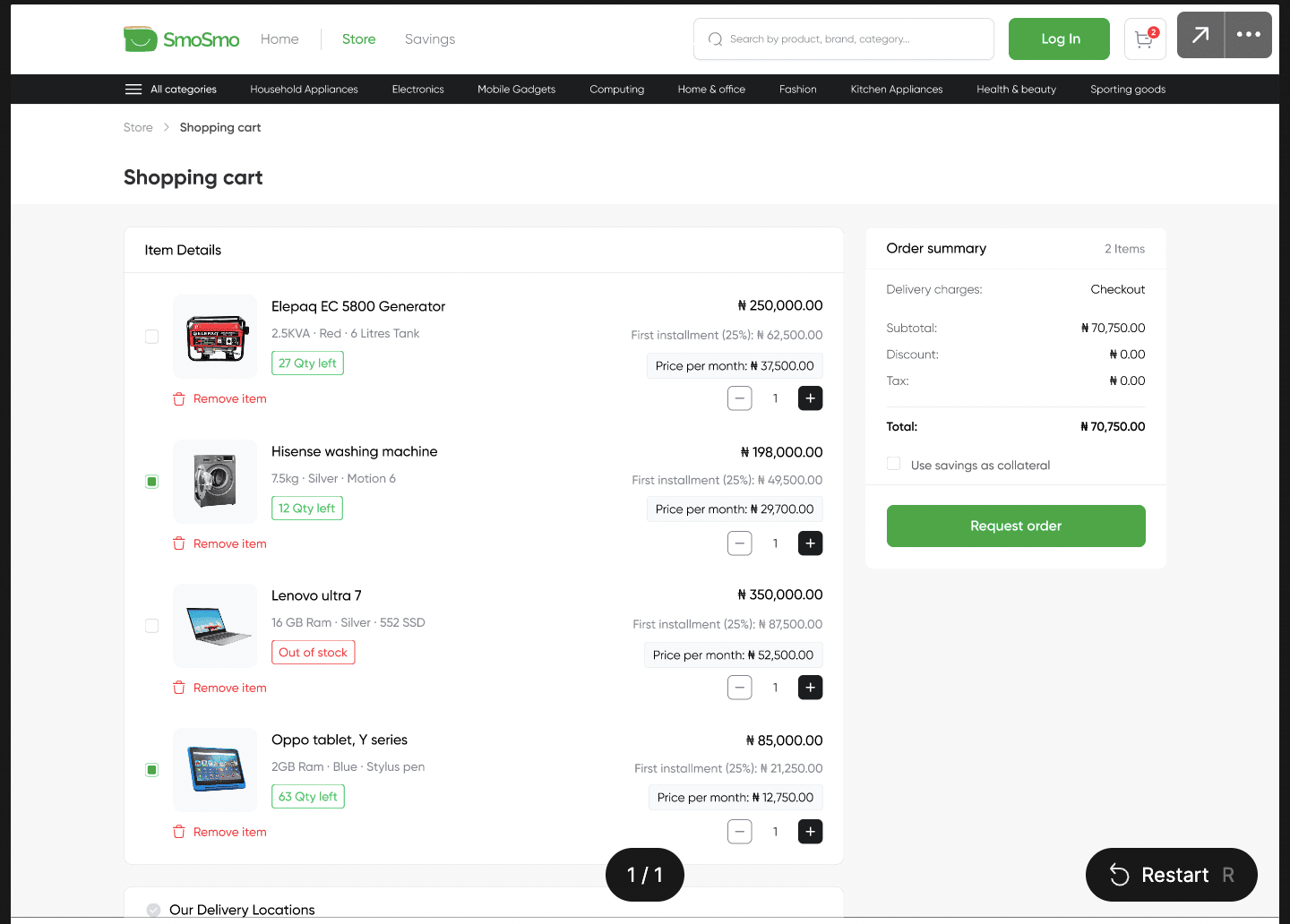Click the expand arrow icon at top right

click(1200, 35)
